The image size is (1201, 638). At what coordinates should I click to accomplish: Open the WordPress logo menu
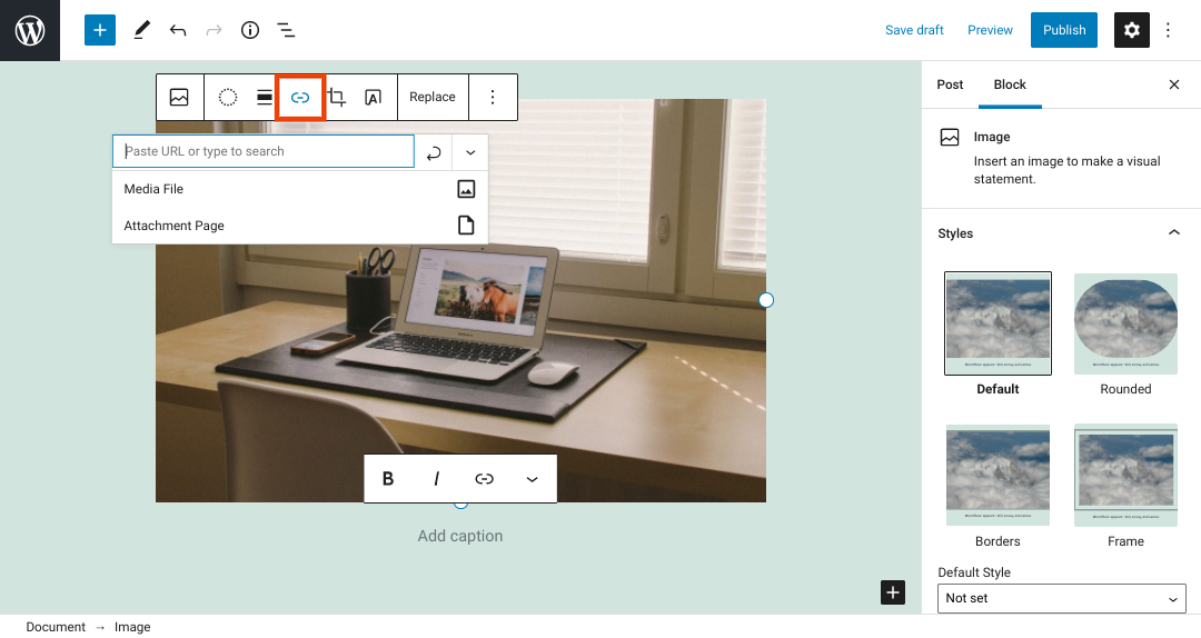coord(30,30)
